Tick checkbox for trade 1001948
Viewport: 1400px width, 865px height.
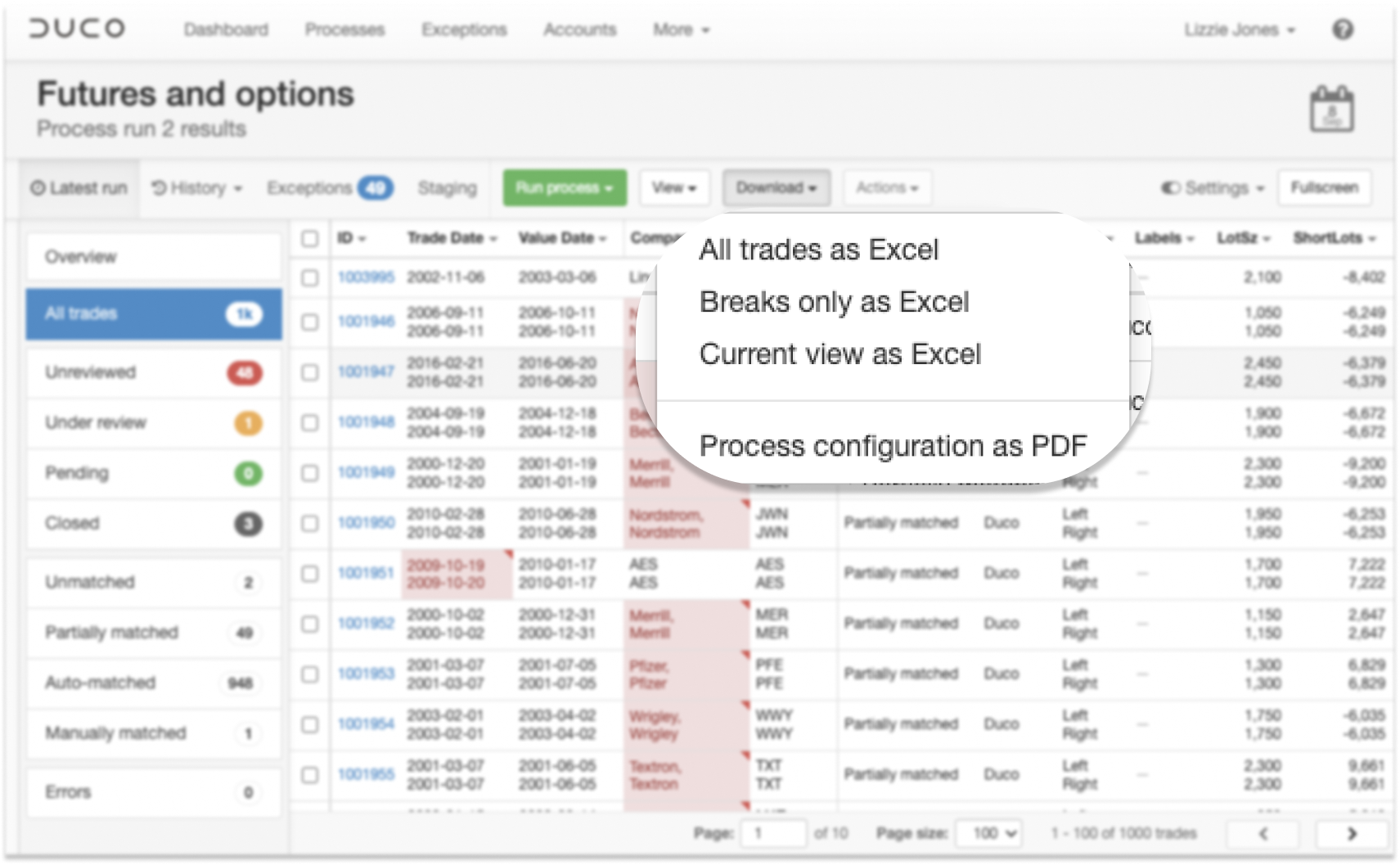pos(309,422)
